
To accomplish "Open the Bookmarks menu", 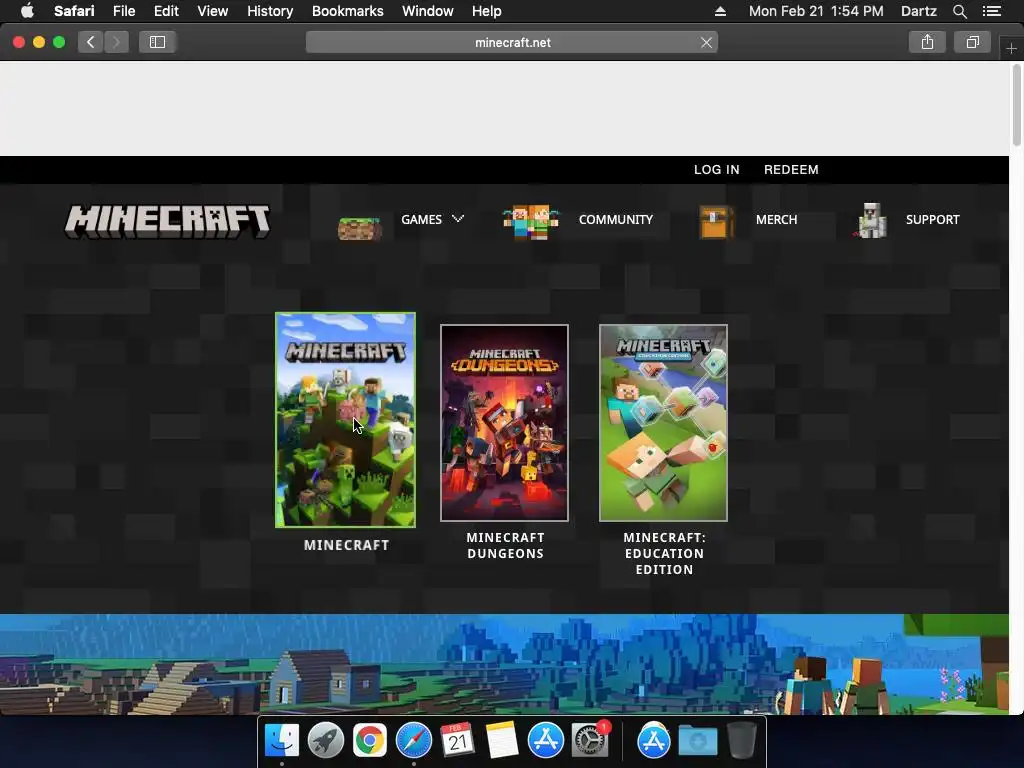I will point(347,11).
